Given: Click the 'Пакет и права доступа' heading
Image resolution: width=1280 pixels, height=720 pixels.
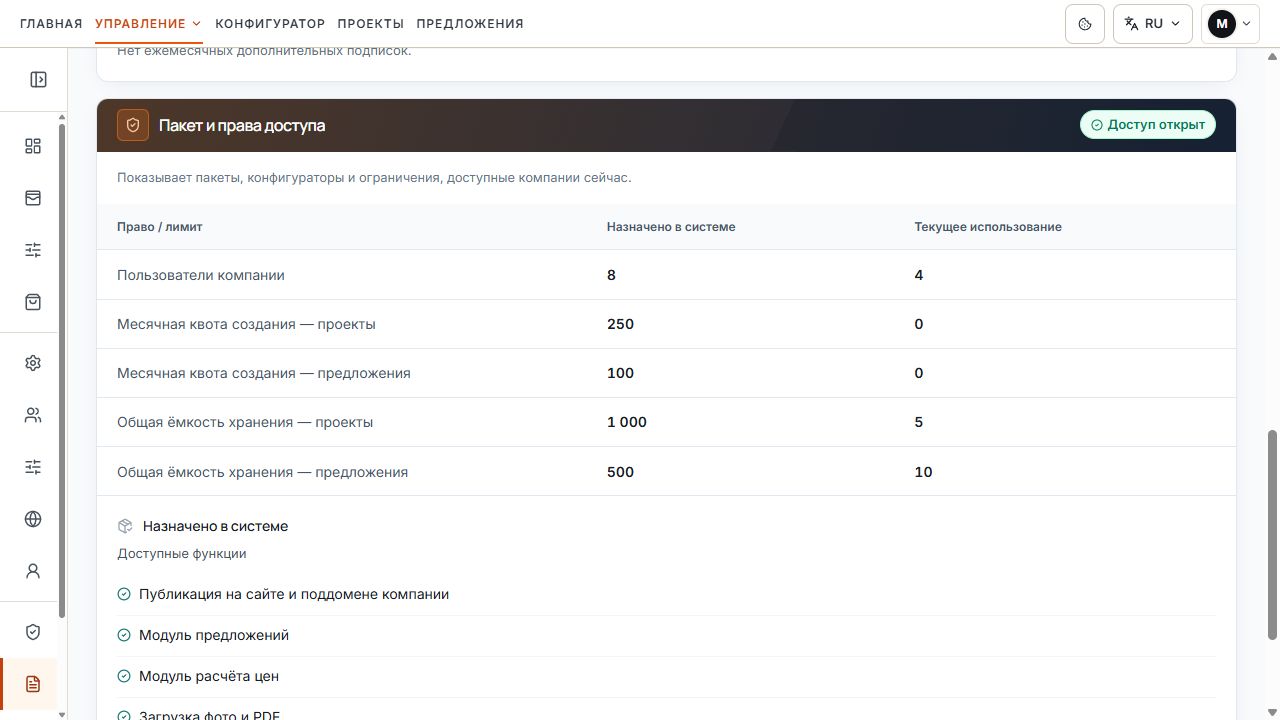Looking at the screenshot, I should tap(242, 125).
